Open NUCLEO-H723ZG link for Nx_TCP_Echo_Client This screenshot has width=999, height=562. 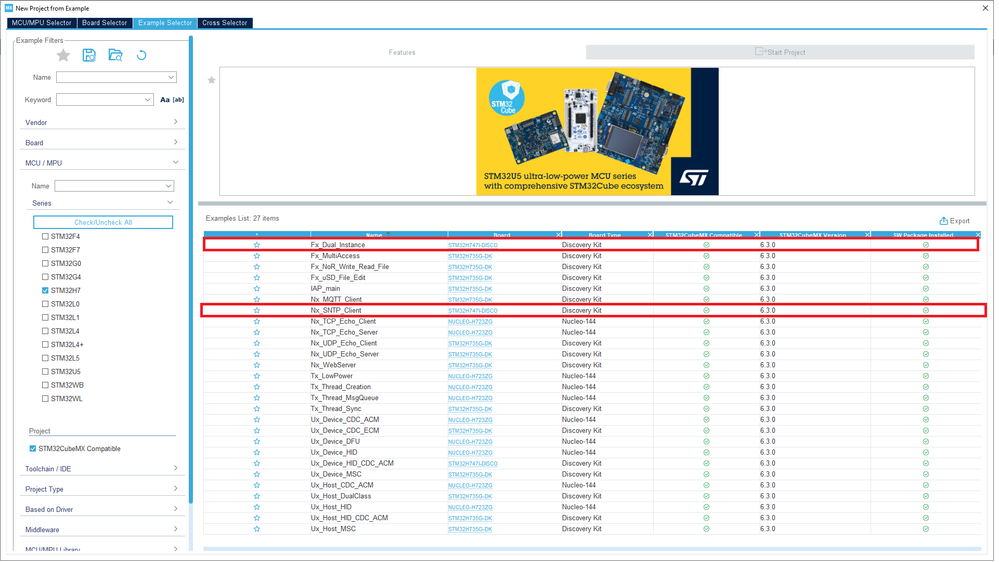(470, 322)
